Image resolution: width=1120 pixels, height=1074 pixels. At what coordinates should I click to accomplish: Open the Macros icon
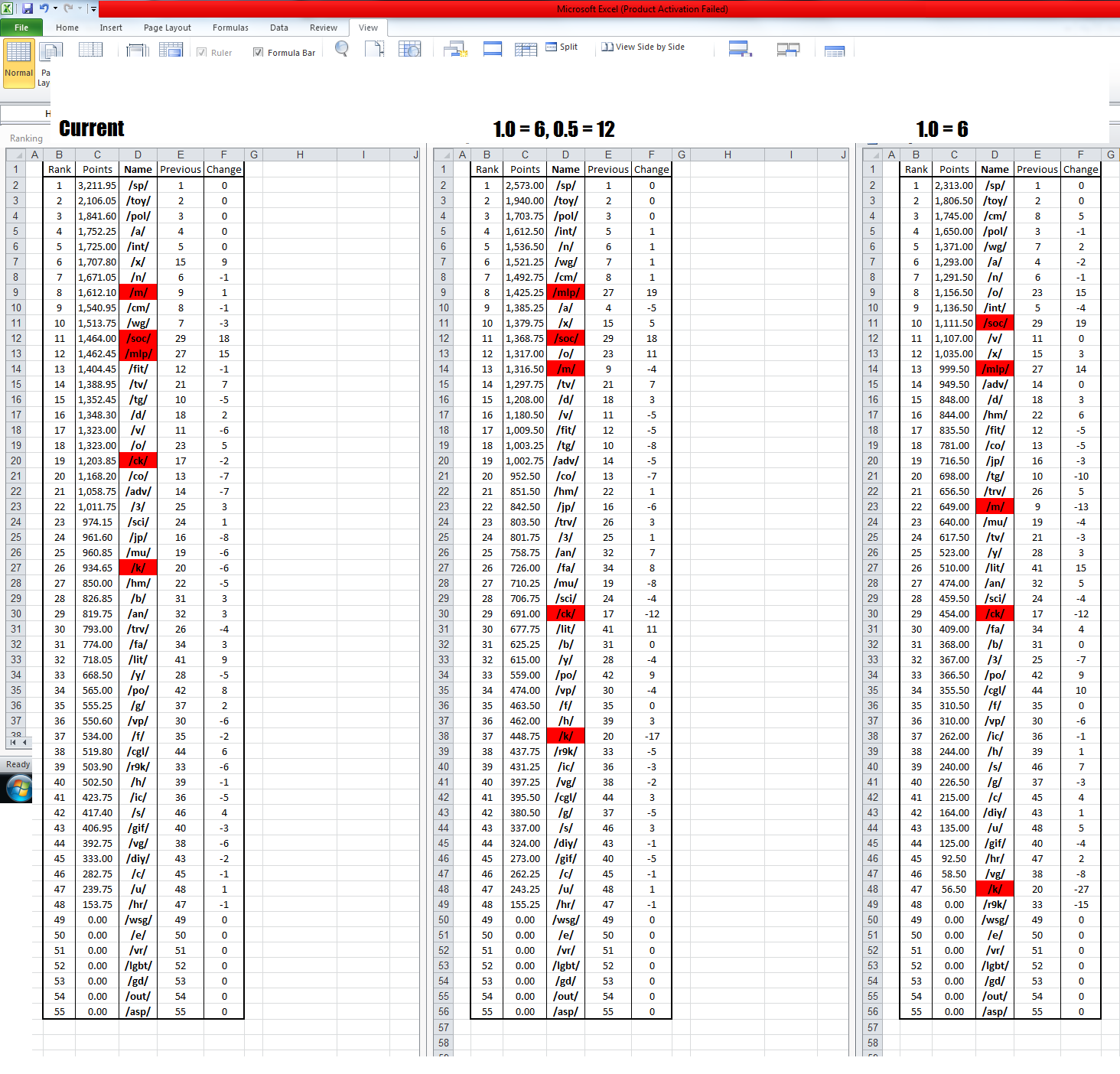click(835, 51)
